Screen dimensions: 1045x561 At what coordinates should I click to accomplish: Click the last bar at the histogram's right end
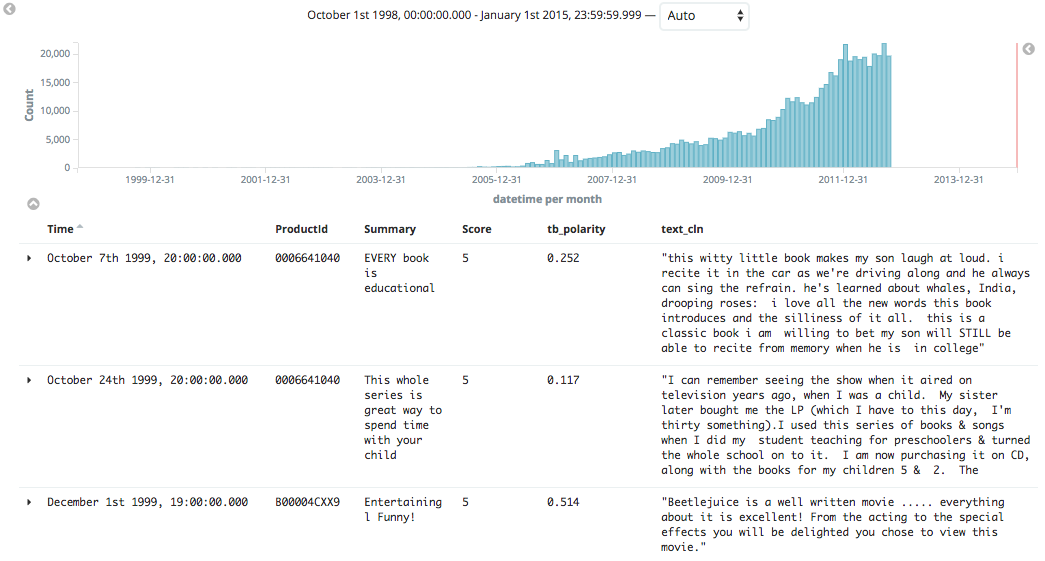[x=888, y=112]
